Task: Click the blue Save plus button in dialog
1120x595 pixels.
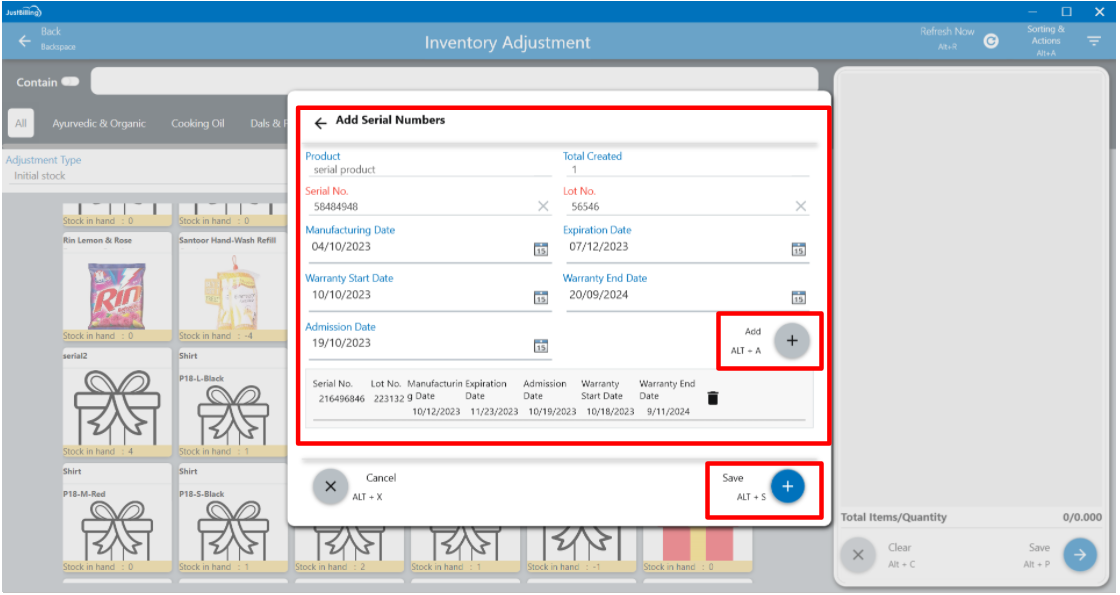Action: (x=787, y=487)
